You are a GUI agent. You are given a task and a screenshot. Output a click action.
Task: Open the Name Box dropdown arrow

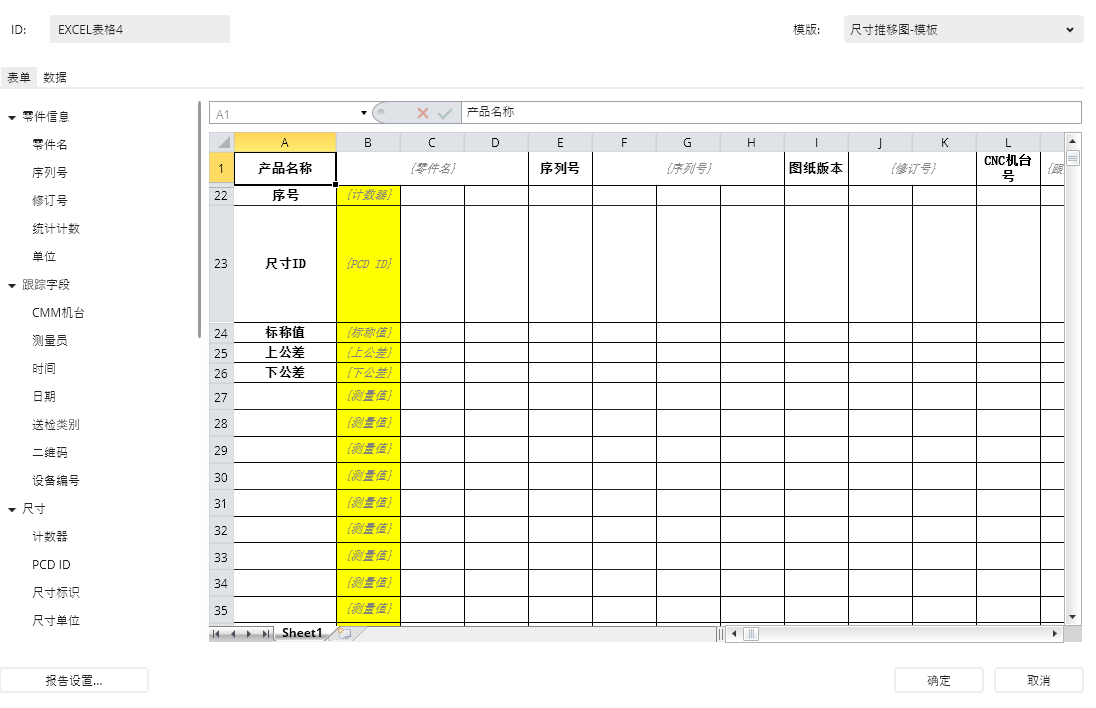(x=364, y=113)
